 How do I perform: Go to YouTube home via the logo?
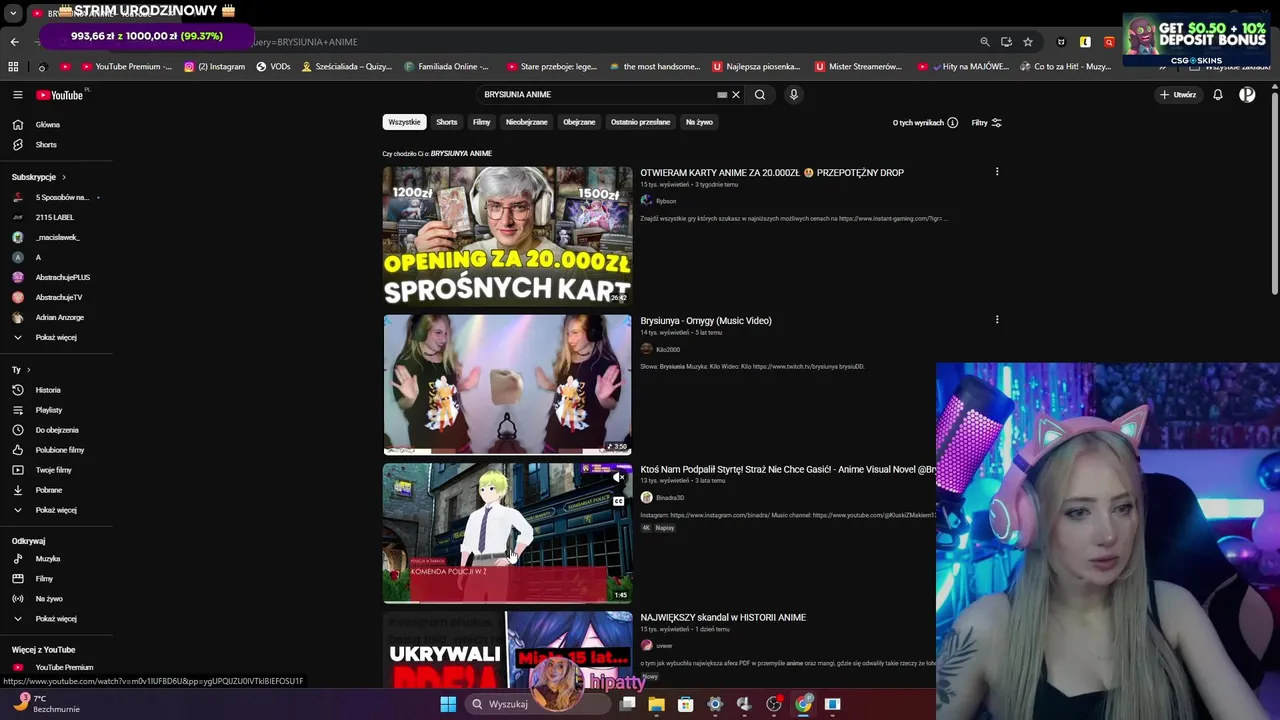(60, 95)
